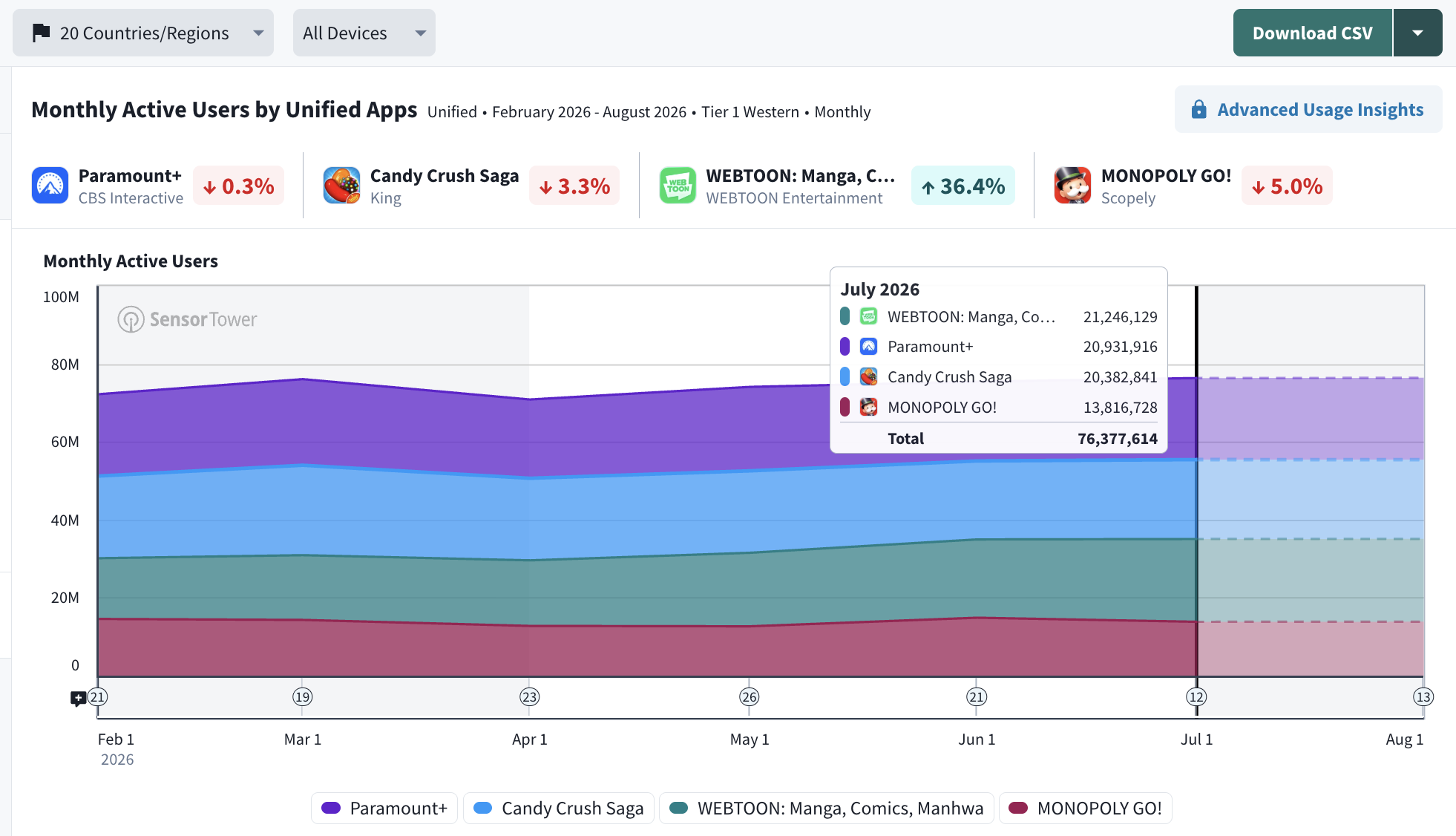Download the chart data as CSV
Image resolution: width=1456 pixels, height=836 pixels.
1312,33
